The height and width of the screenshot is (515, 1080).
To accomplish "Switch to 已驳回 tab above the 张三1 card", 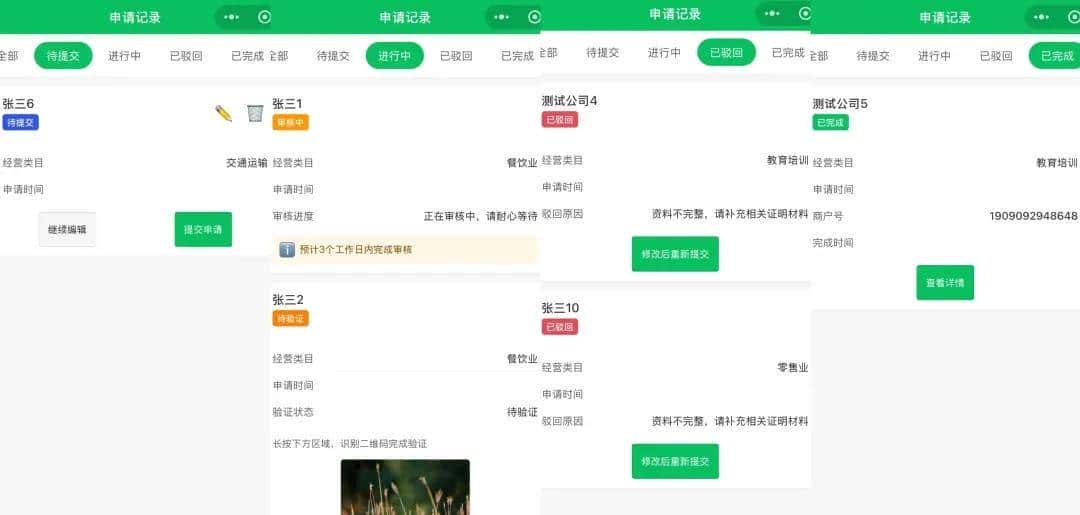I will 456,56.
